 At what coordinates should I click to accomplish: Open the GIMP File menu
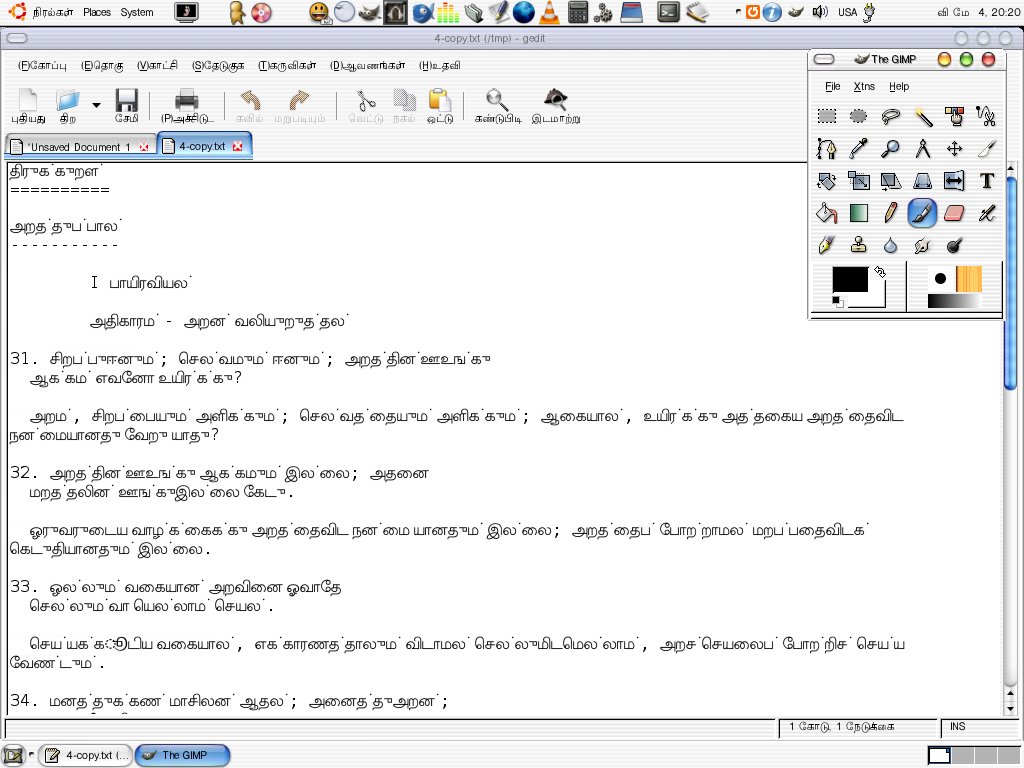pos(833,86)
